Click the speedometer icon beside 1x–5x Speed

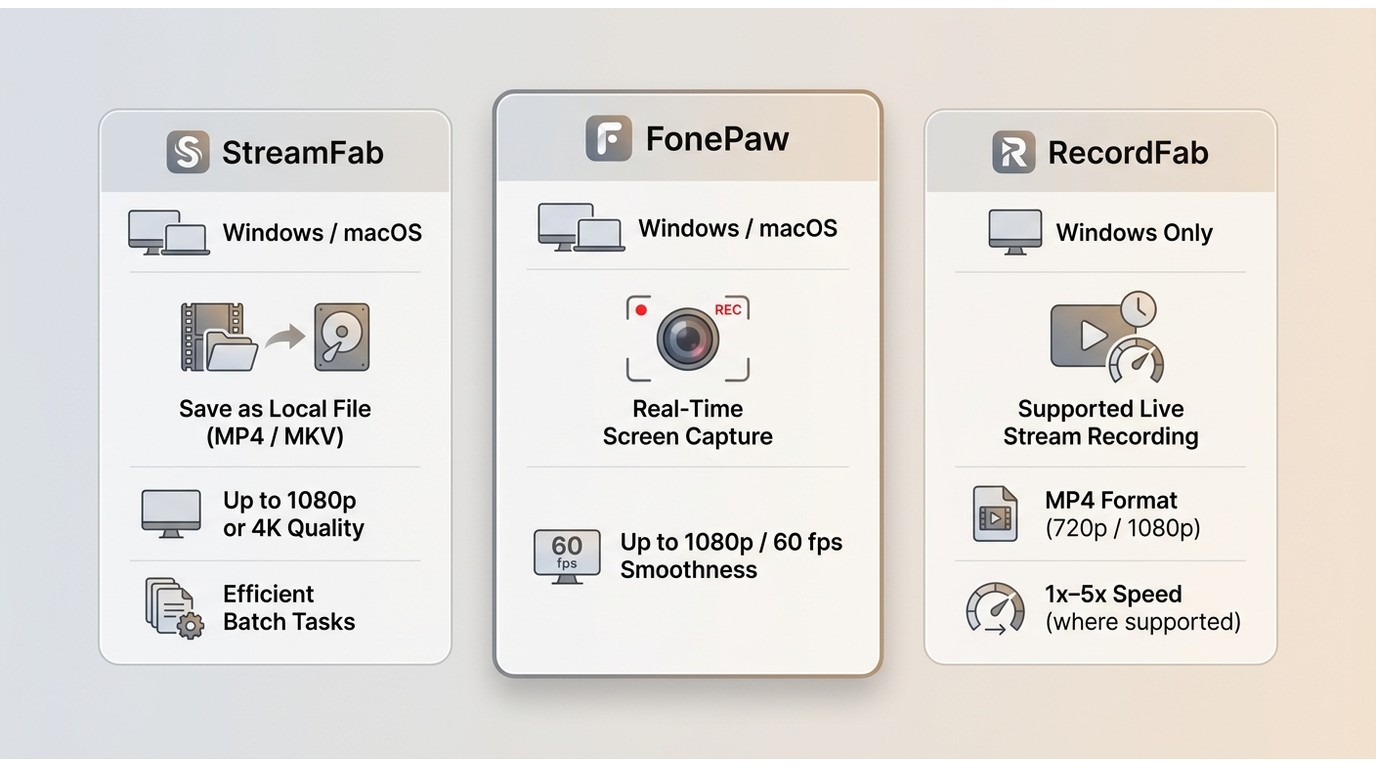995,609
